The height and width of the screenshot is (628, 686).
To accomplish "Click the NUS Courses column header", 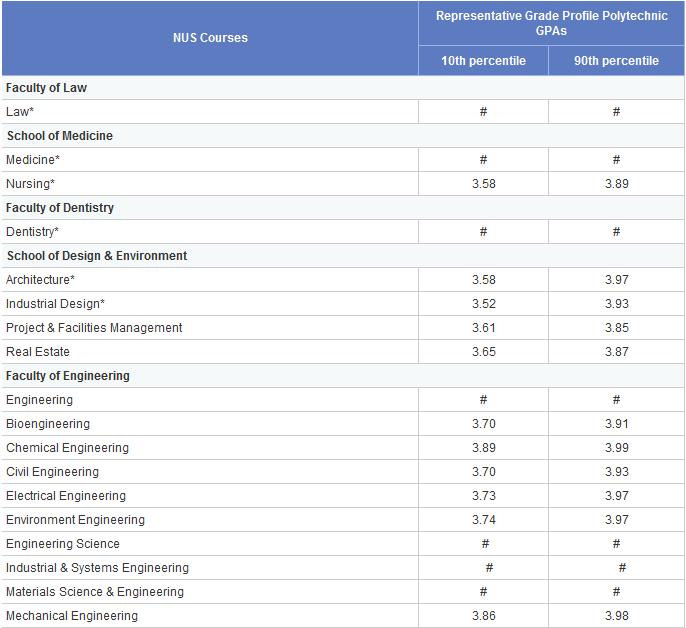I will [x=210, y=38].
